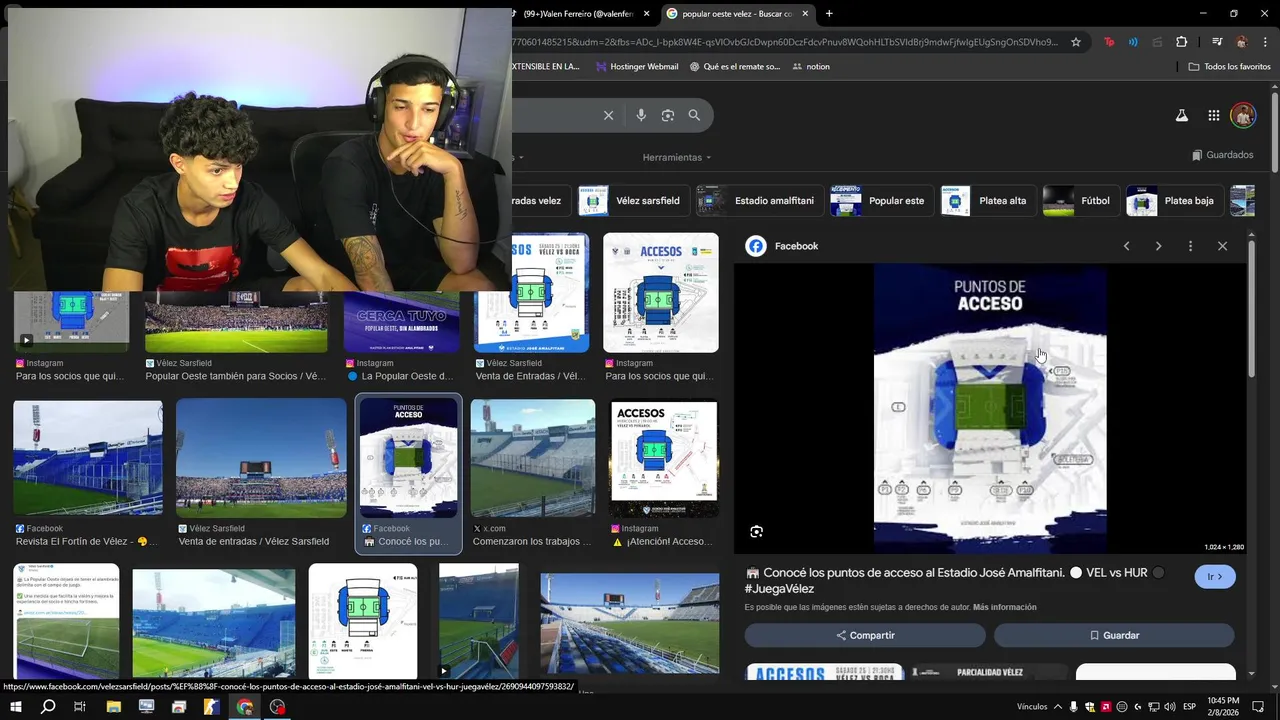This screenshot has height=720, width=1280.
Task: Filter by the Platea alta chip
Action: [987, 201]
